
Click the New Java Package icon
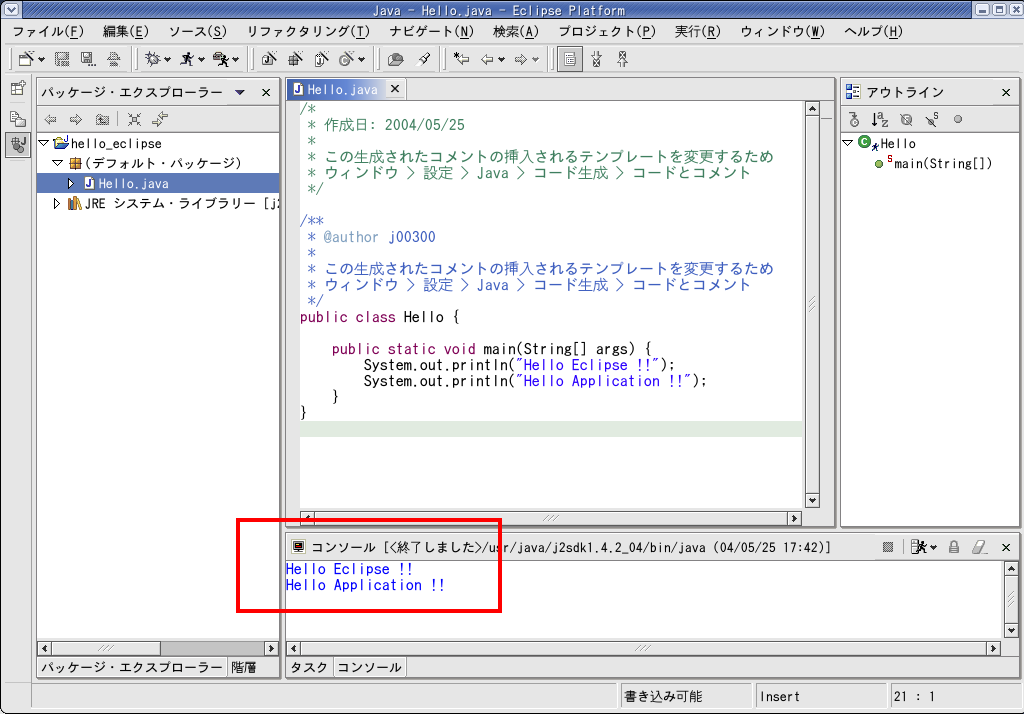click(x=295, y=59)
